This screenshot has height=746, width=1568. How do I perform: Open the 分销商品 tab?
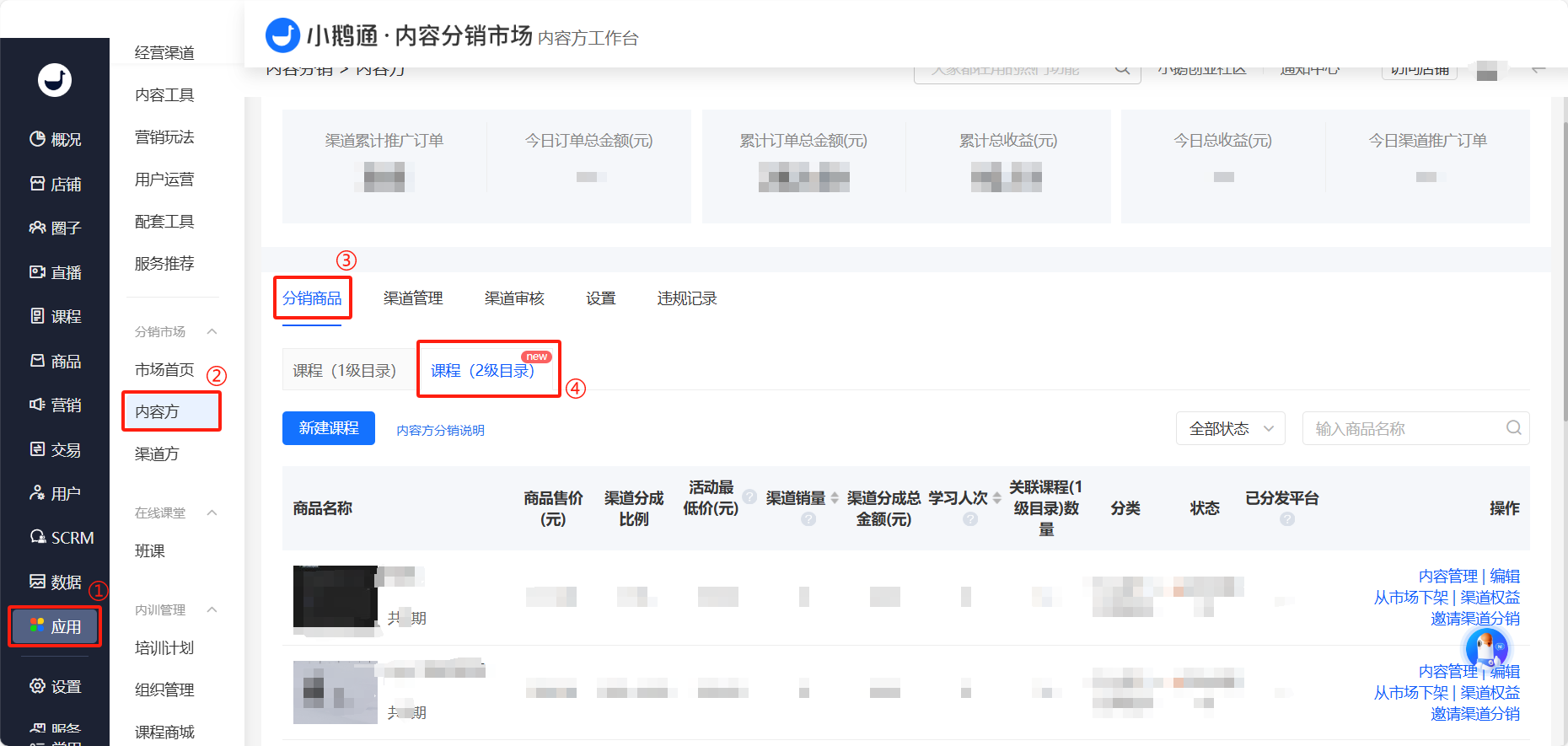point(312,298)
